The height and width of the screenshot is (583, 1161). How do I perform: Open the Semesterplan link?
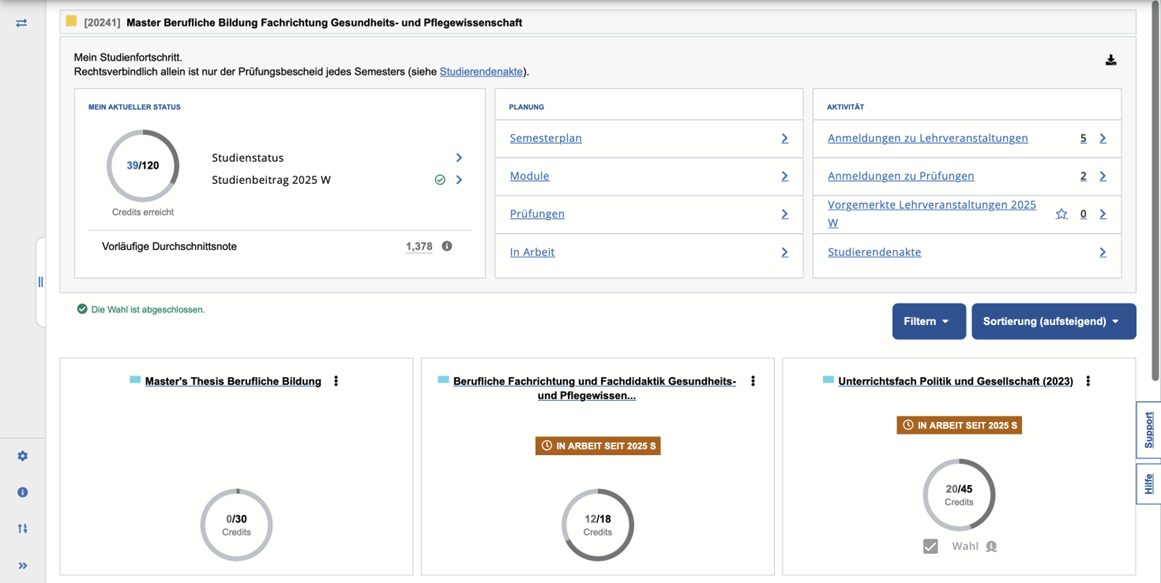[x=545, y=138]
